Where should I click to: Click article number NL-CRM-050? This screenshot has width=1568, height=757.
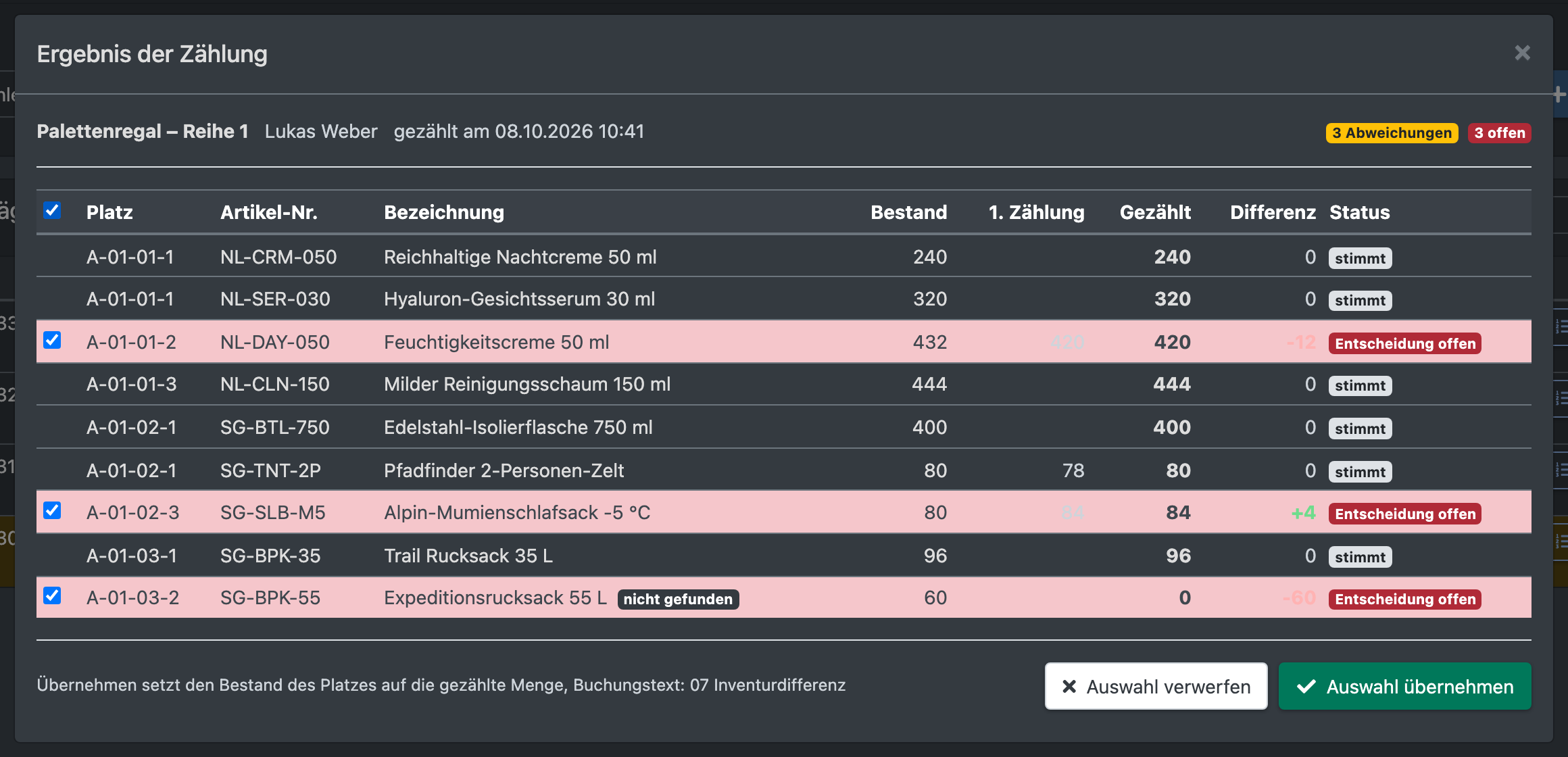click(278, 257)
